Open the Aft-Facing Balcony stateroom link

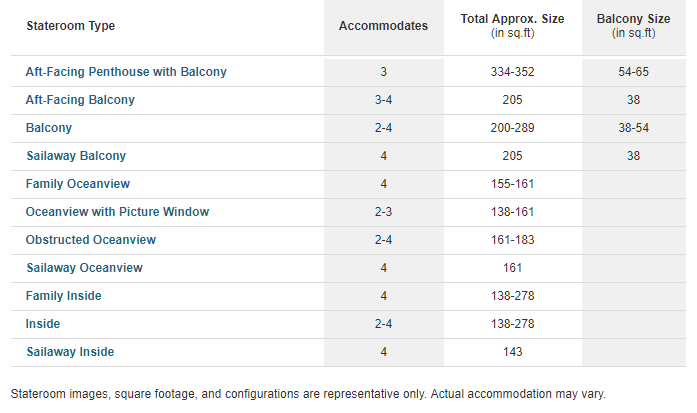(x=80, y=100)
